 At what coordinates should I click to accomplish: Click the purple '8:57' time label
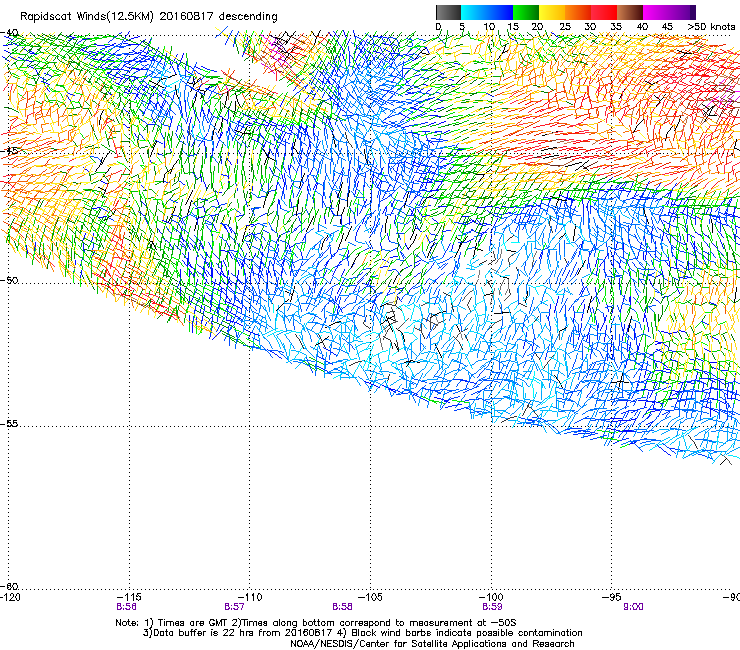coord(235,607)
